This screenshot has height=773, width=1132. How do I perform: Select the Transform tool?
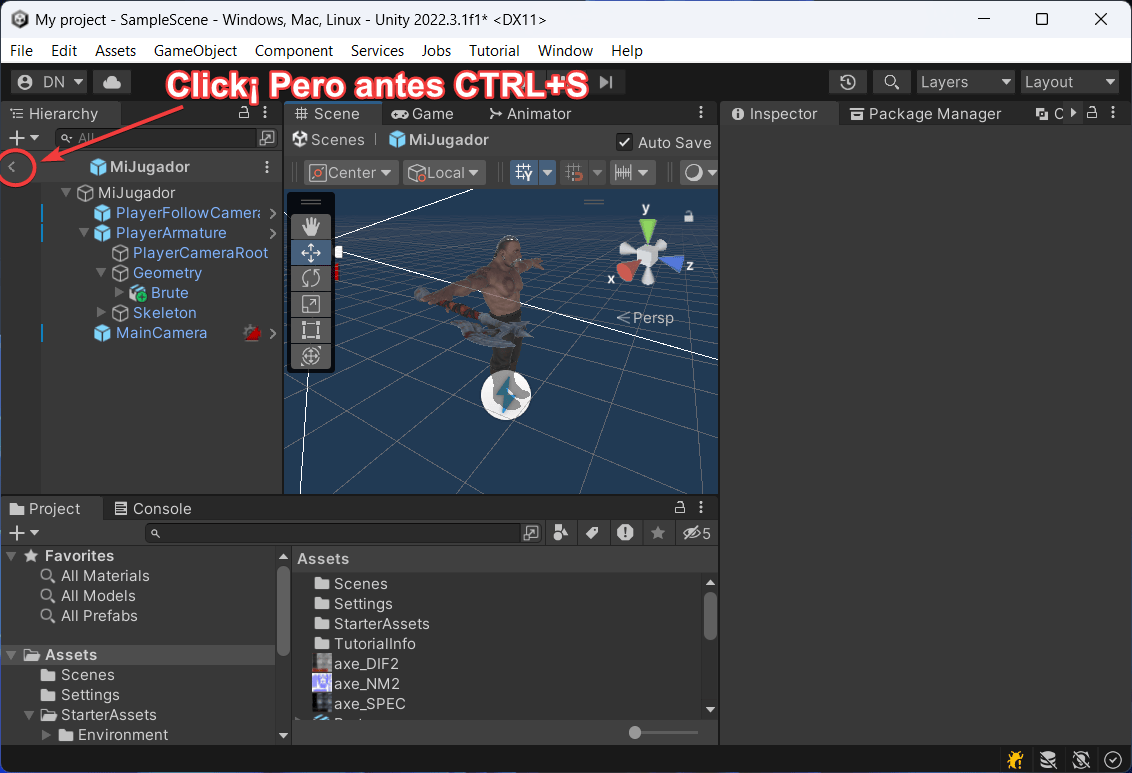pyautogui.click(x=310, y=357)
